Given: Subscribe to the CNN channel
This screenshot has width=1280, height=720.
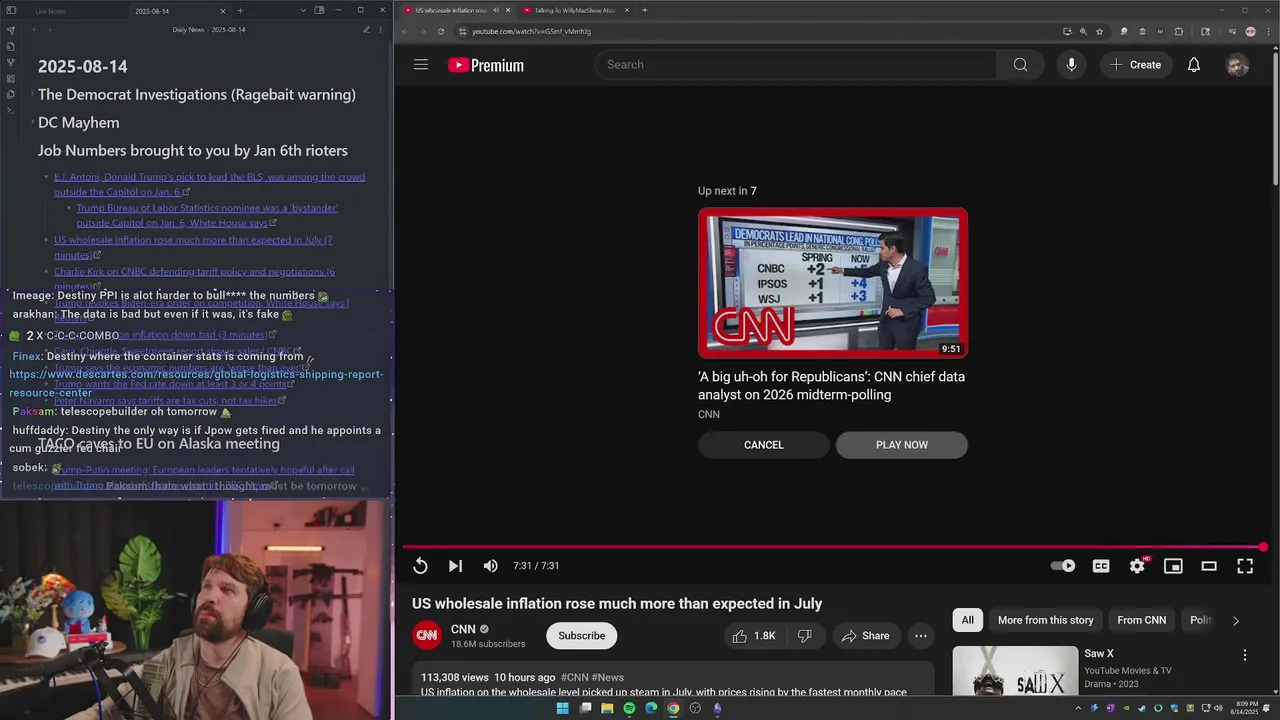Looking at the screenshot, I should click(581, 636).
